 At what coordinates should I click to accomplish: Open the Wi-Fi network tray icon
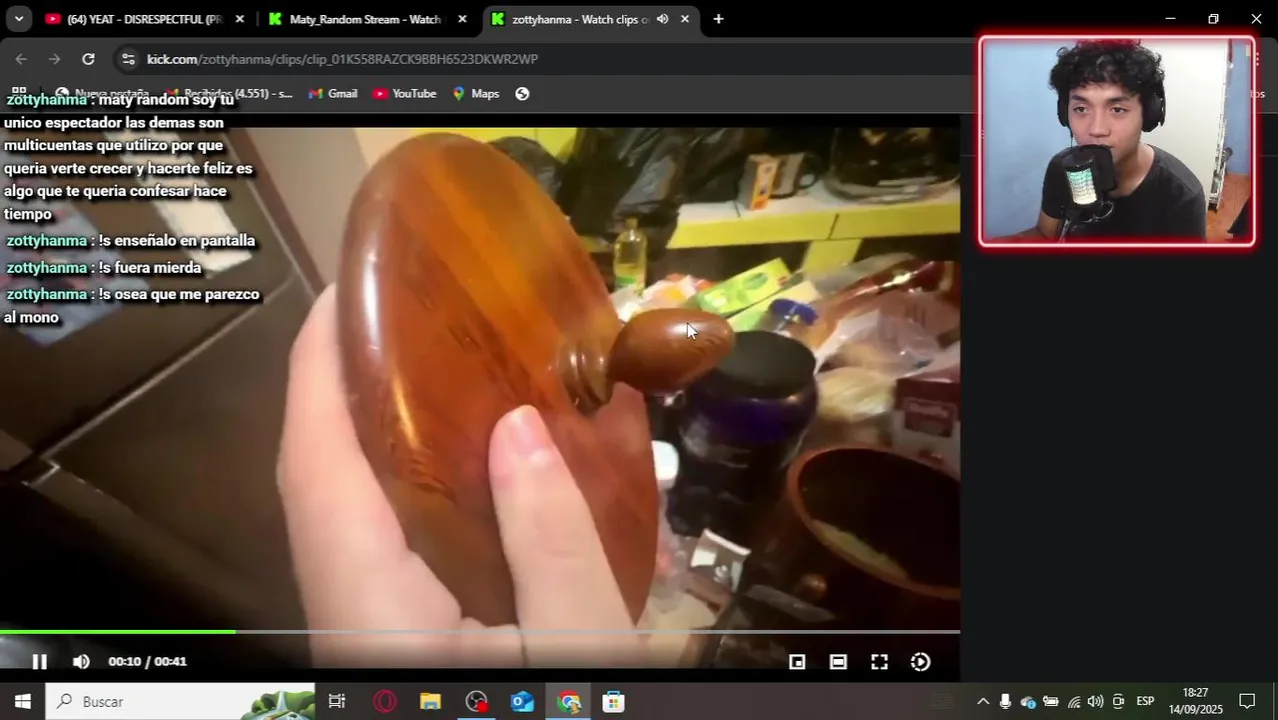(x=1074, y=701)
